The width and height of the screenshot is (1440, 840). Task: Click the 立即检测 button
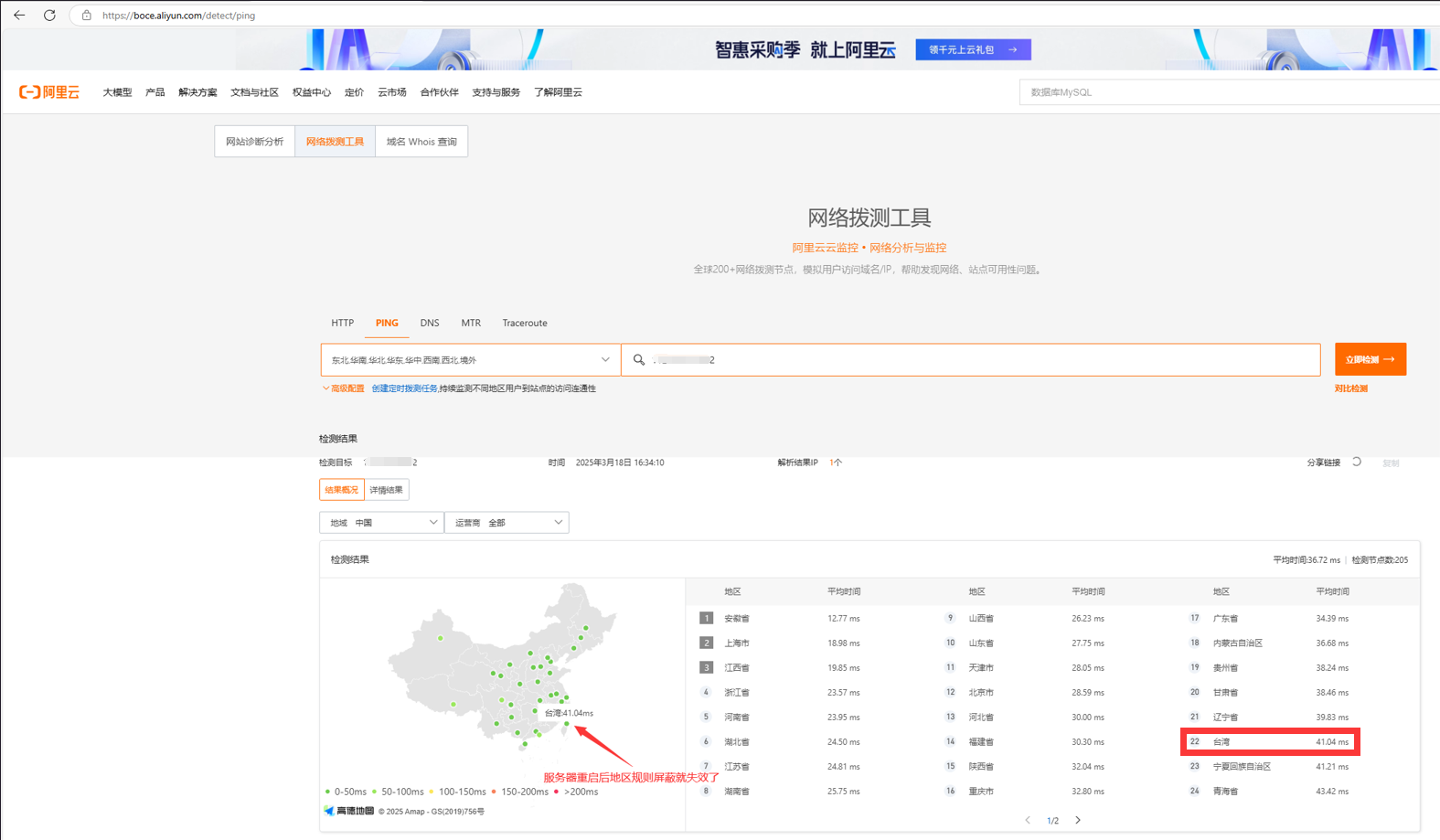click(x=1371, y=359)
